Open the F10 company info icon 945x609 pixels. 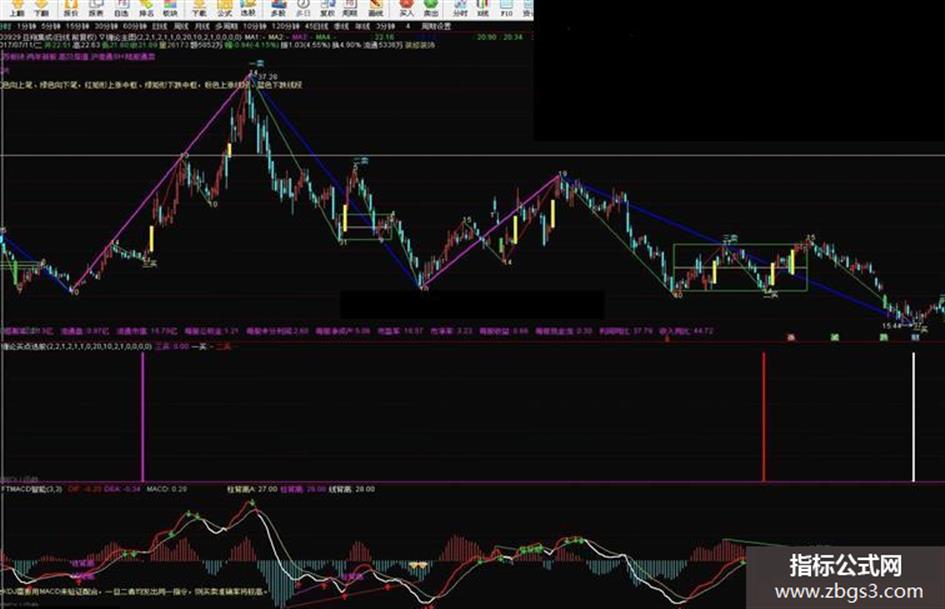click(x=506, y=8)
